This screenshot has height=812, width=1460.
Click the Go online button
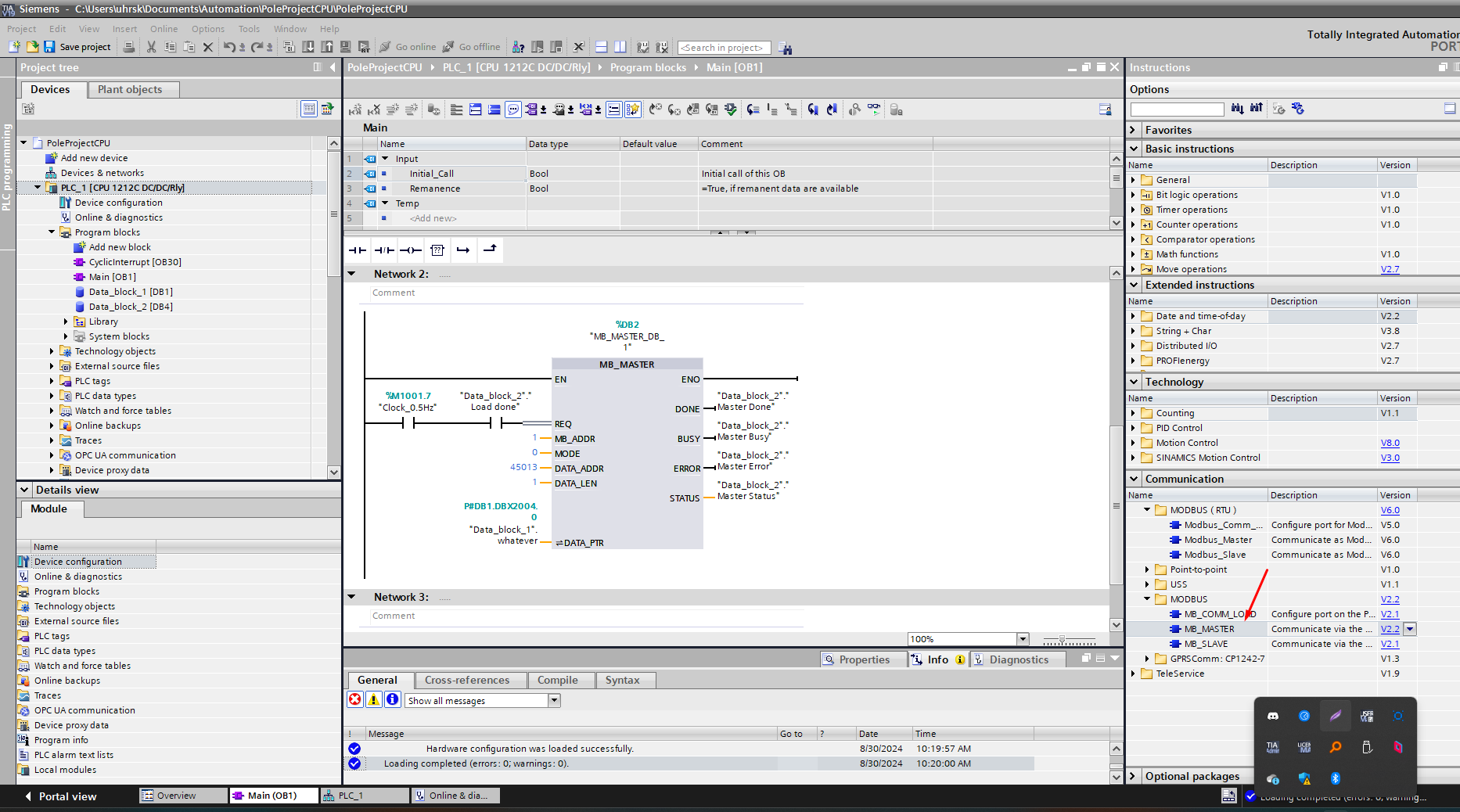tap(408, 47)
